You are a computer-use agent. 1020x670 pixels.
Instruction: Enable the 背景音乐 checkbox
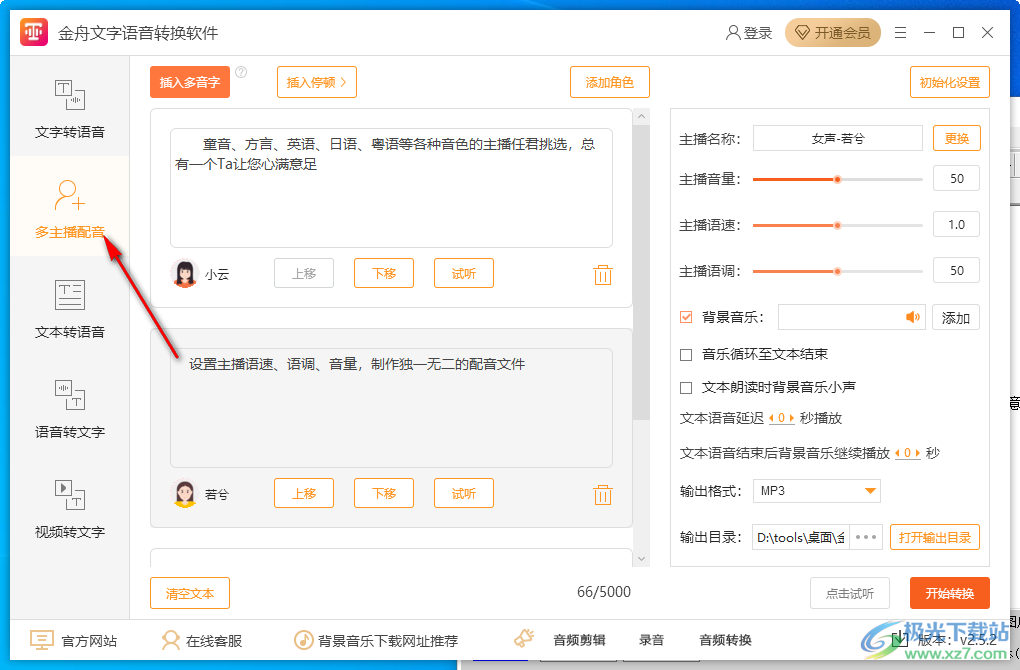click(684, 316)
